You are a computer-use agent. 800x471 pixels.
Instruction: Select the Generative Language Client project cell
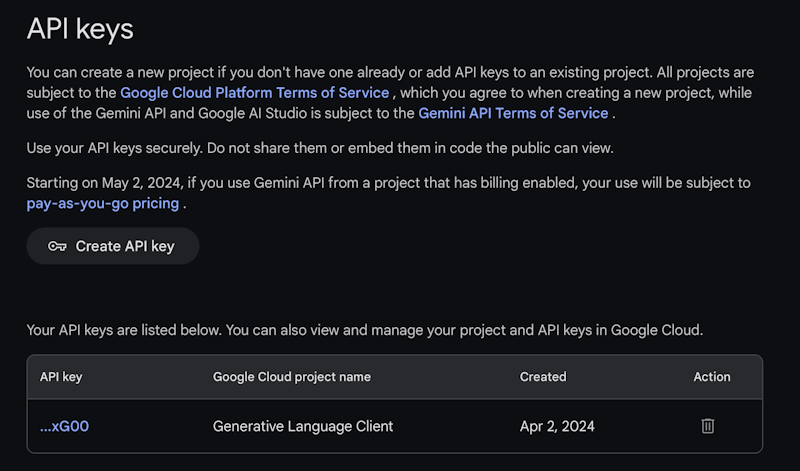[303, 426]
